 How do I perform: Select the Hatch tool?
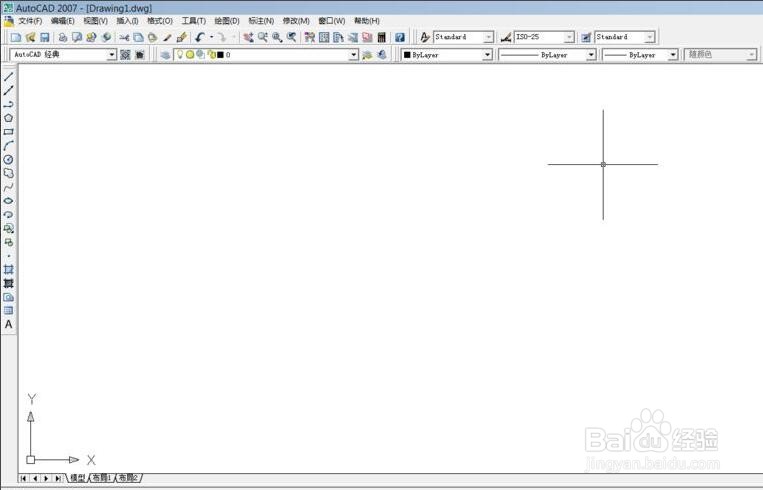8,270
